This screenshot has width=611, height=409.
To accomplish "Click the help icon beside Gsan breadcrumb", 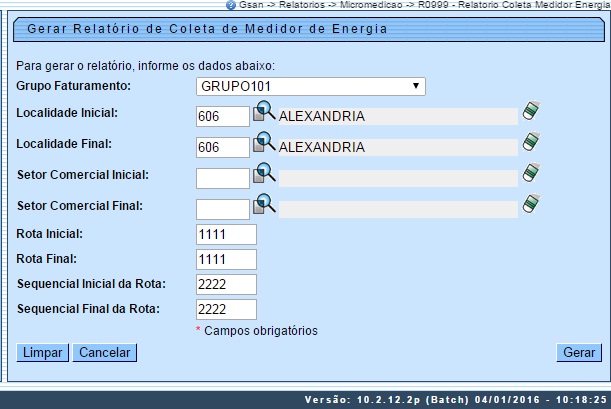I will pos(231,5).
